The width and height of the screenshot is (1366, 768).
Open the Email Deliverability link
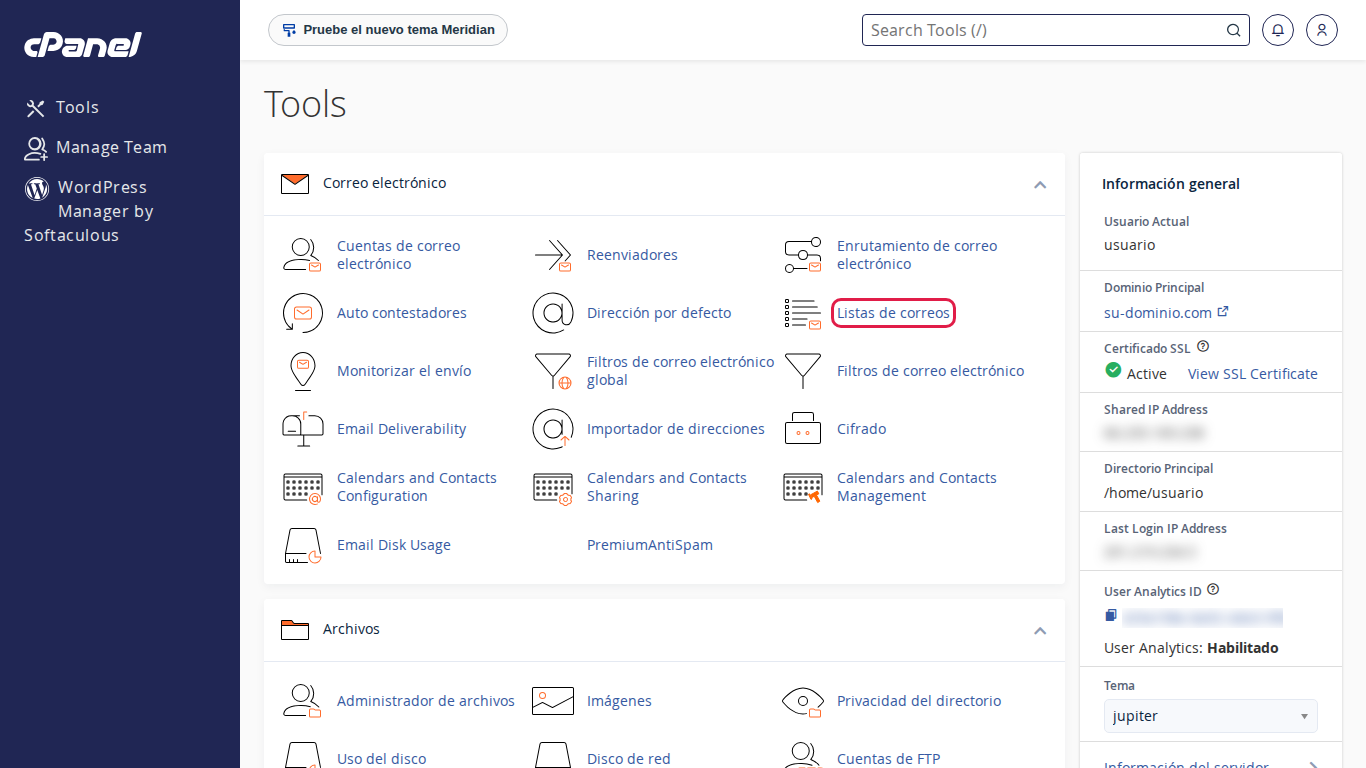click(x=402, y=429)
